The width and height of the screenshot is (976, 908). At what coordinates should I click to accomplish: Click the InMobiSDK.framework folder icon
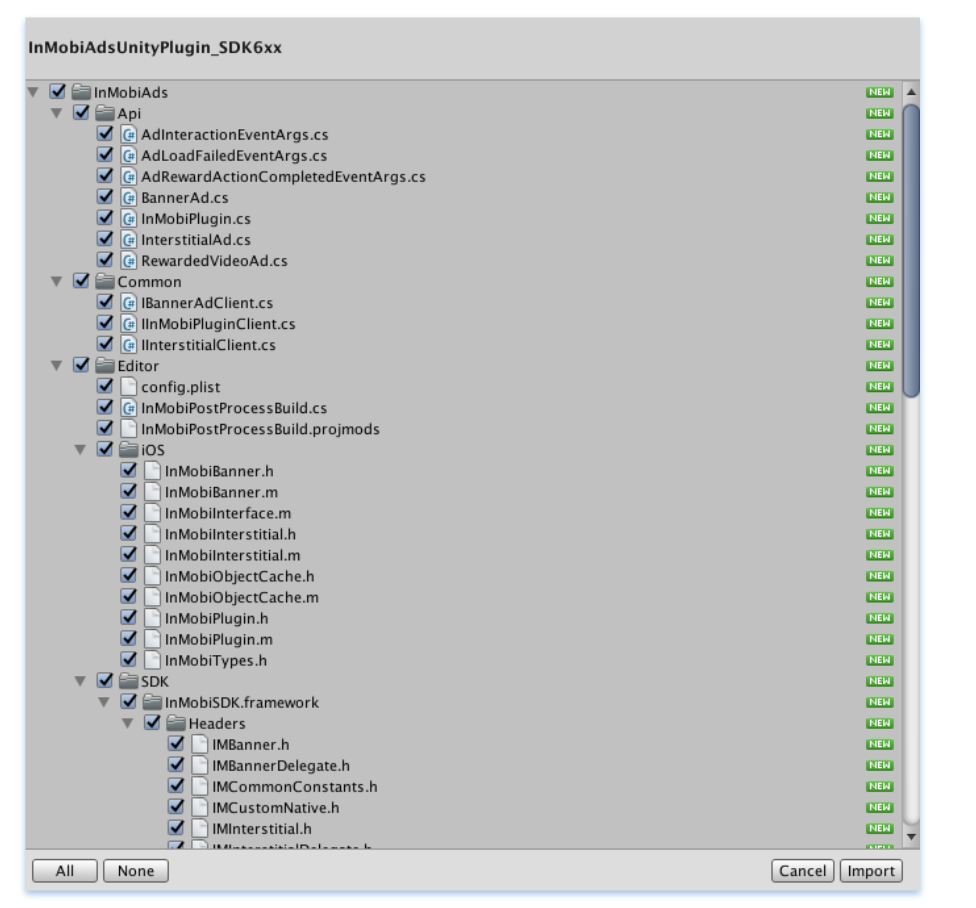click(x=152, y=703)
